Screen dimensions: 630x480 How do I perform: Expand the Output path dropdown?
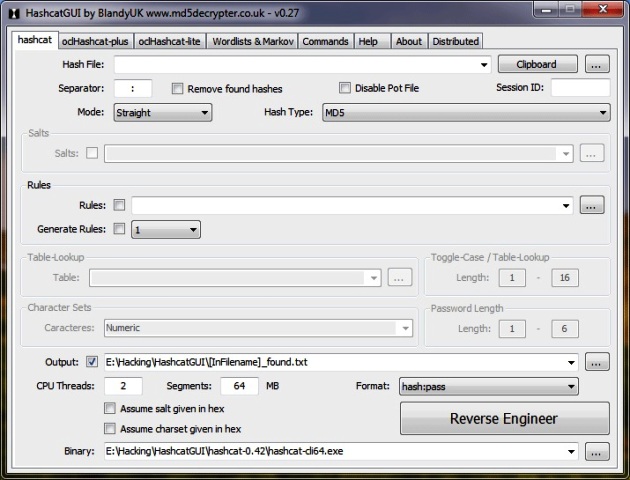[571, 362]
